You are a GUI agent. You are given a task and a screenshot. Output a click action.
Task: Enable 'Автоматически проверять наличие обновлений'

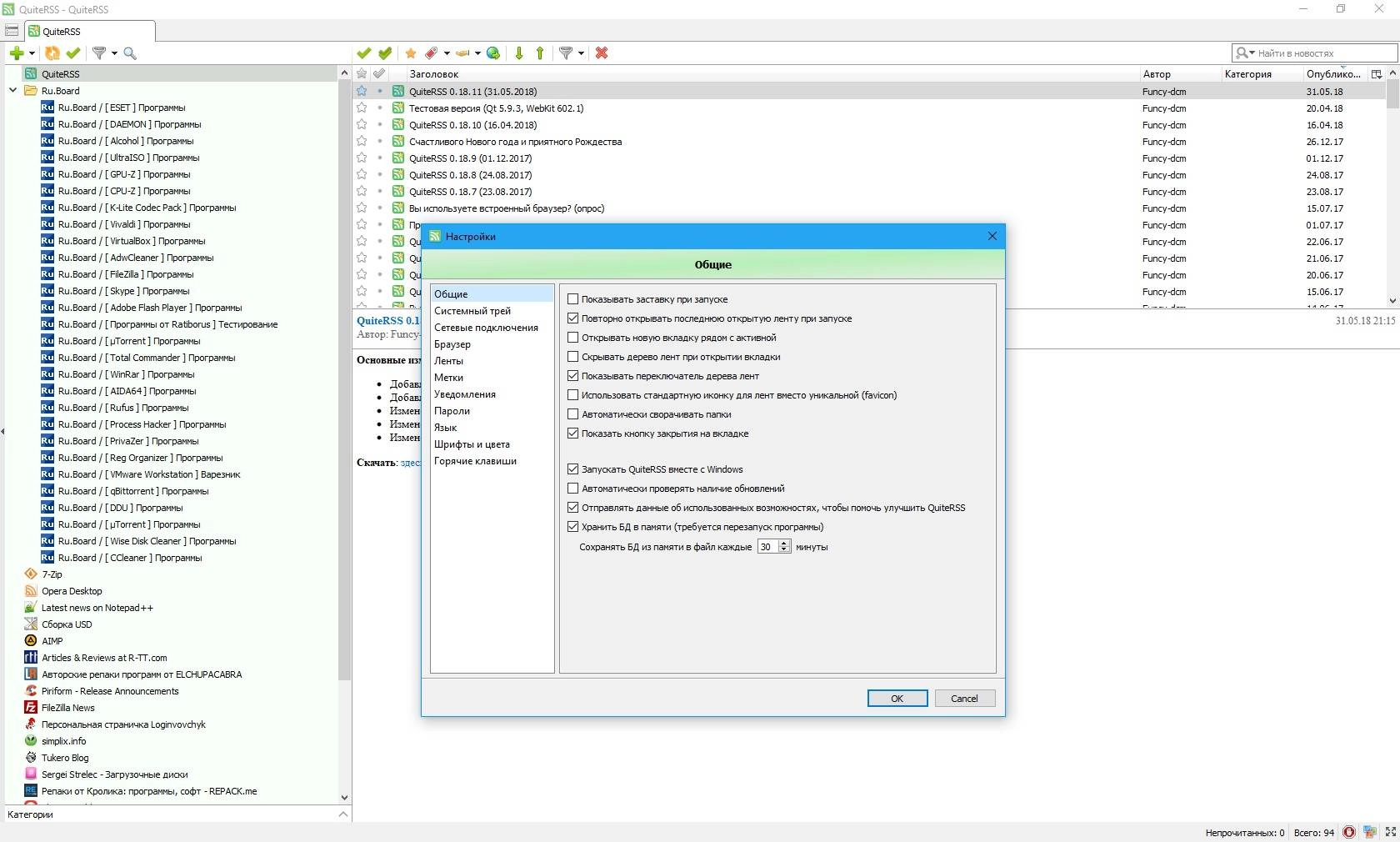(x=572, y=489)
